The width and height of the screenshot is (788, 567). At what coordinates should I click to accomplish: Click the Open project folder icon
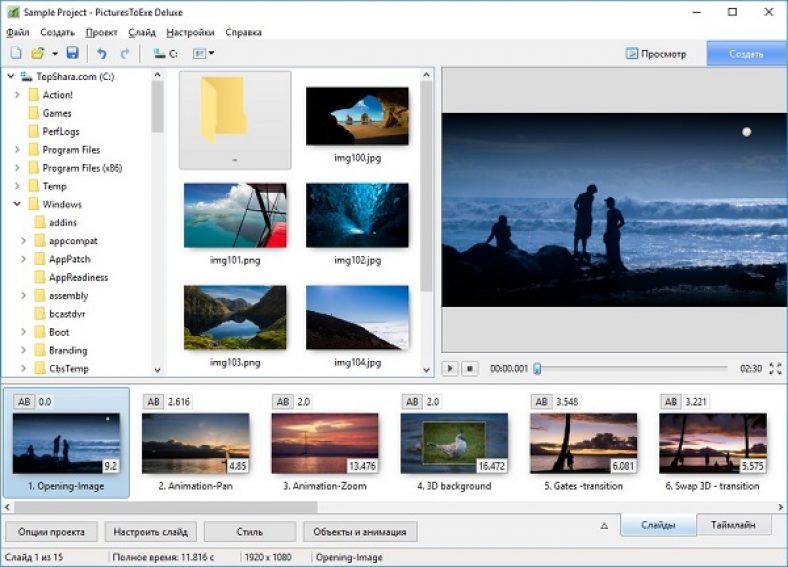(38, 53)
